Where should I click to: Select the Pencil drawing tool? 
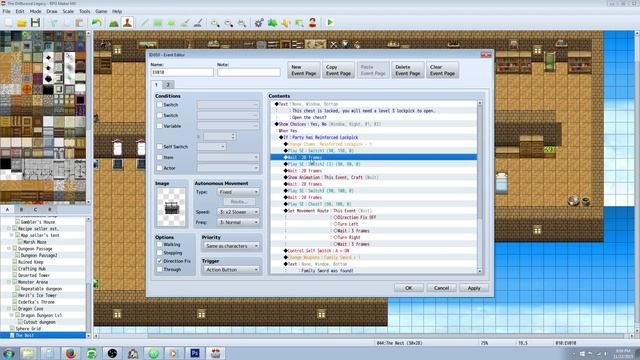tap(145, 23)
